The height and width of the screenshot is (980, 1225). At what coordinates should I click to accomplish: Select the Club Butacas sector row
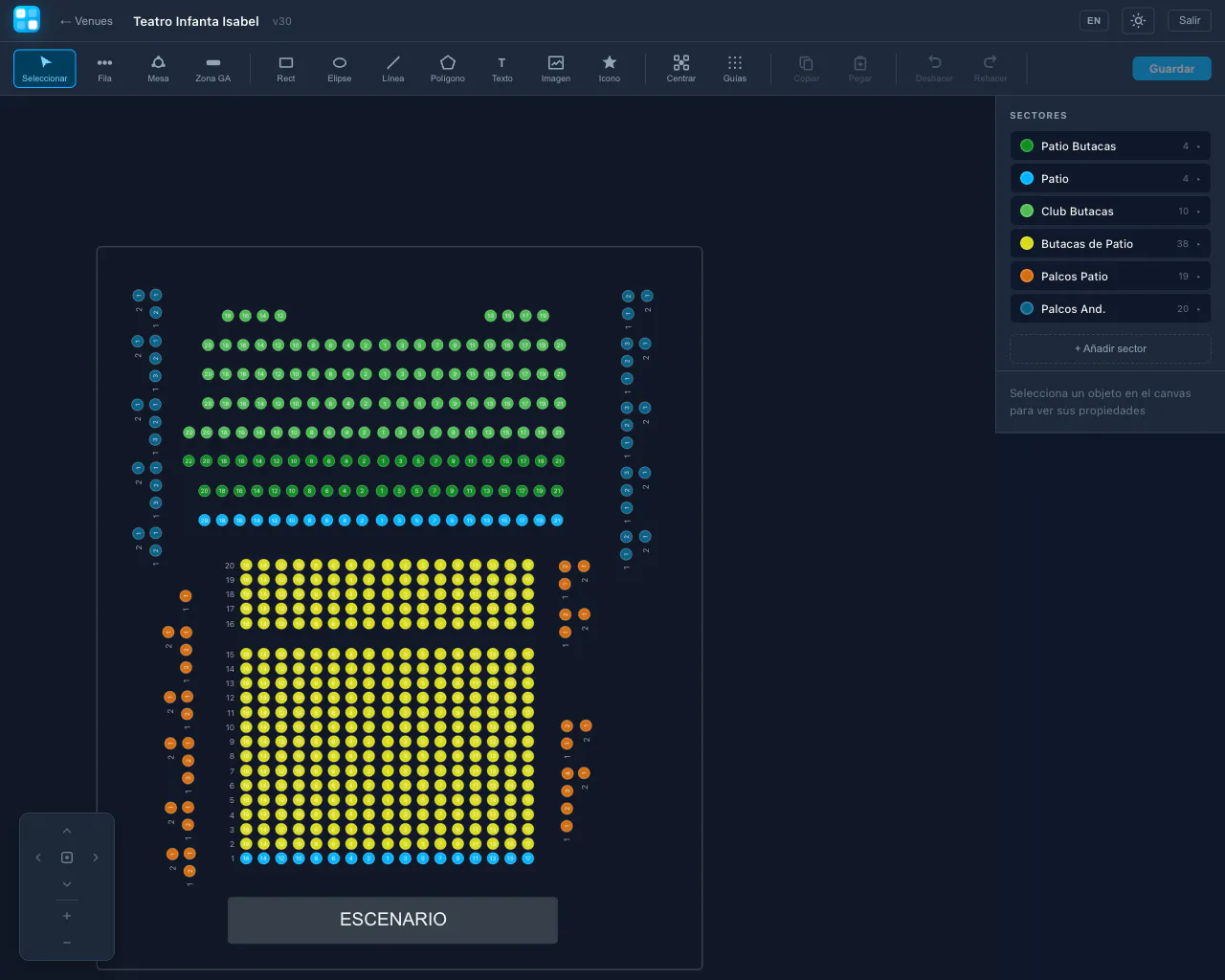click(x=1110, y=212)
